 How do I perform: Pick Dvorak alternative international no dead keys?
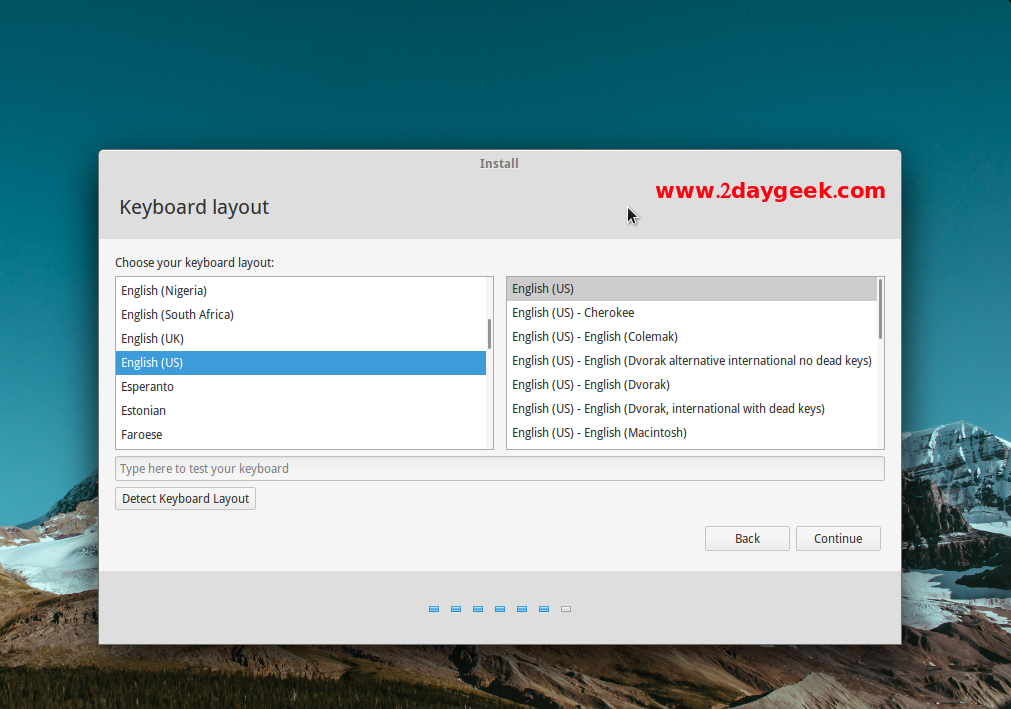pos(691,360)
